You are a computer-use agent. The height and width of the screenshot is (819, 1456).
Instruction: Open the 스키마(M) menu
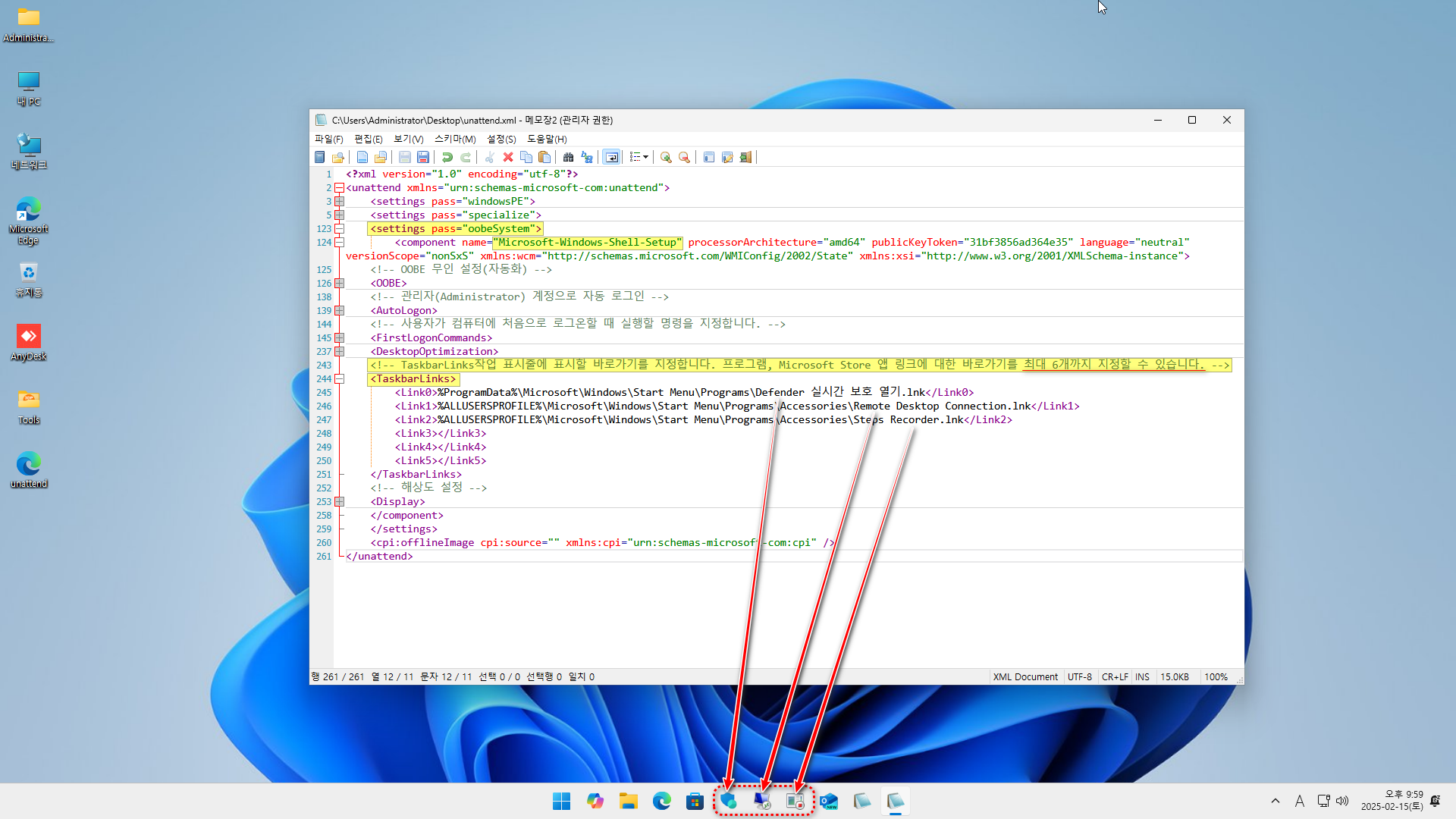pos(454,140)
